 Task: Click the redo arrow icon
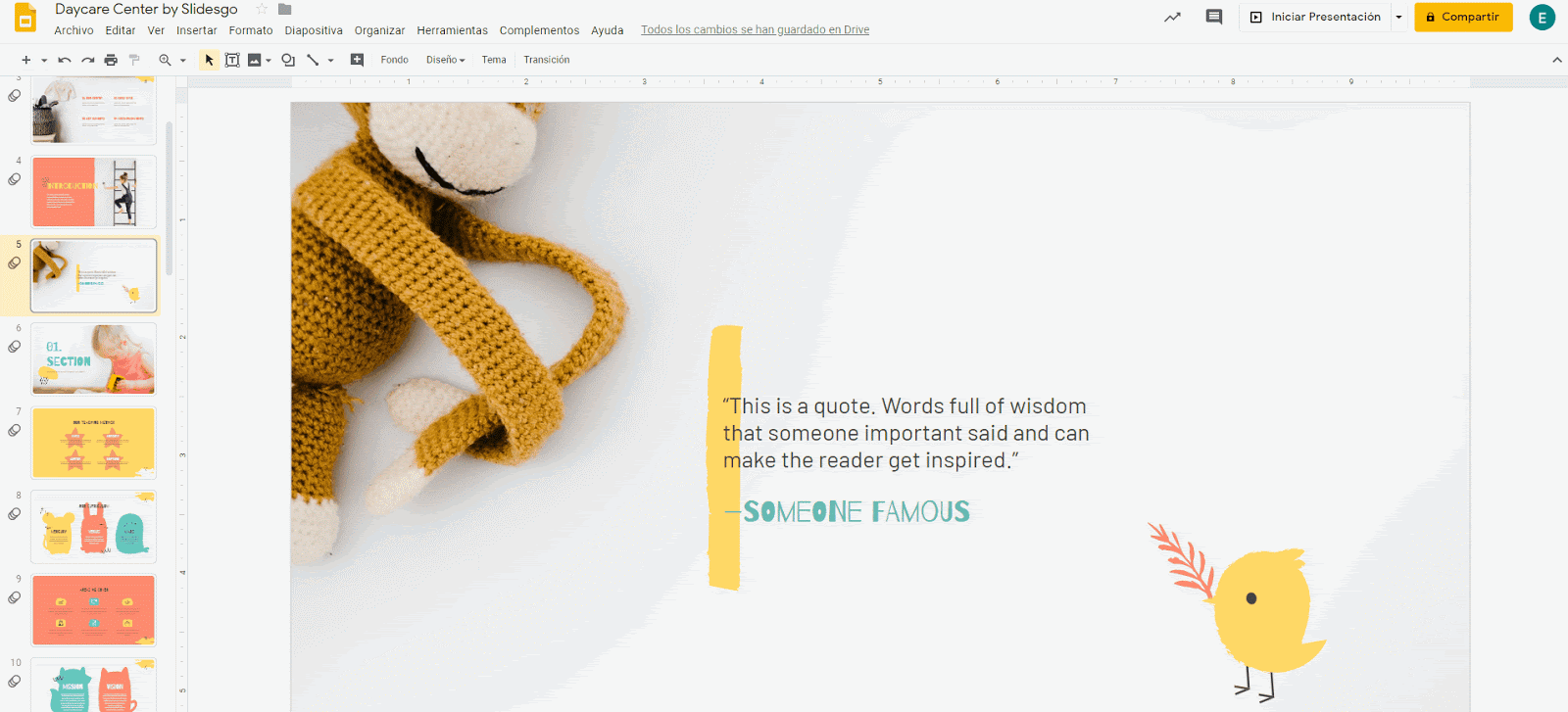[x=88, y=60]
